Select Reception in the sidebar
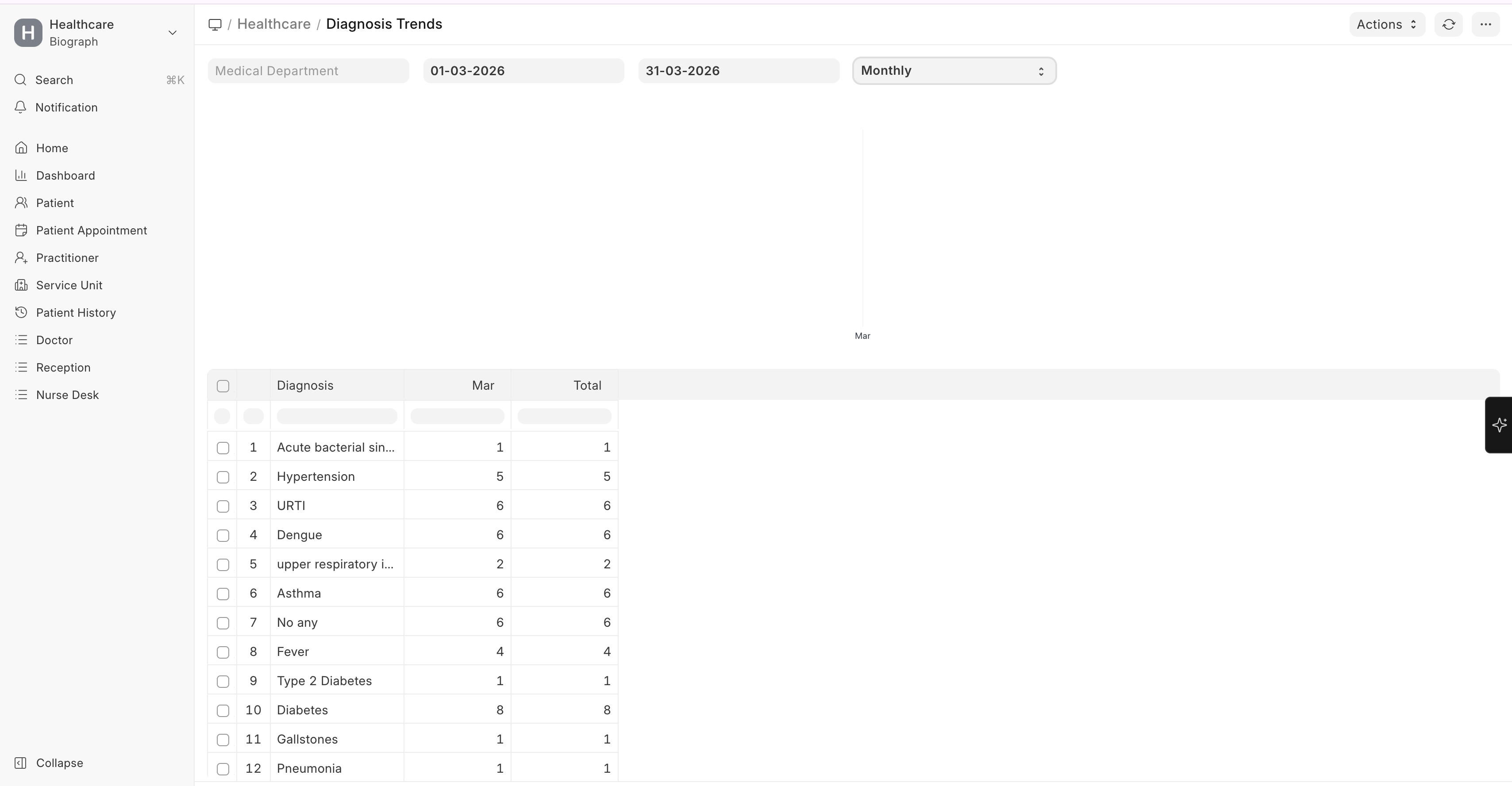This screenshot has height=786, width=1512. 63,367
